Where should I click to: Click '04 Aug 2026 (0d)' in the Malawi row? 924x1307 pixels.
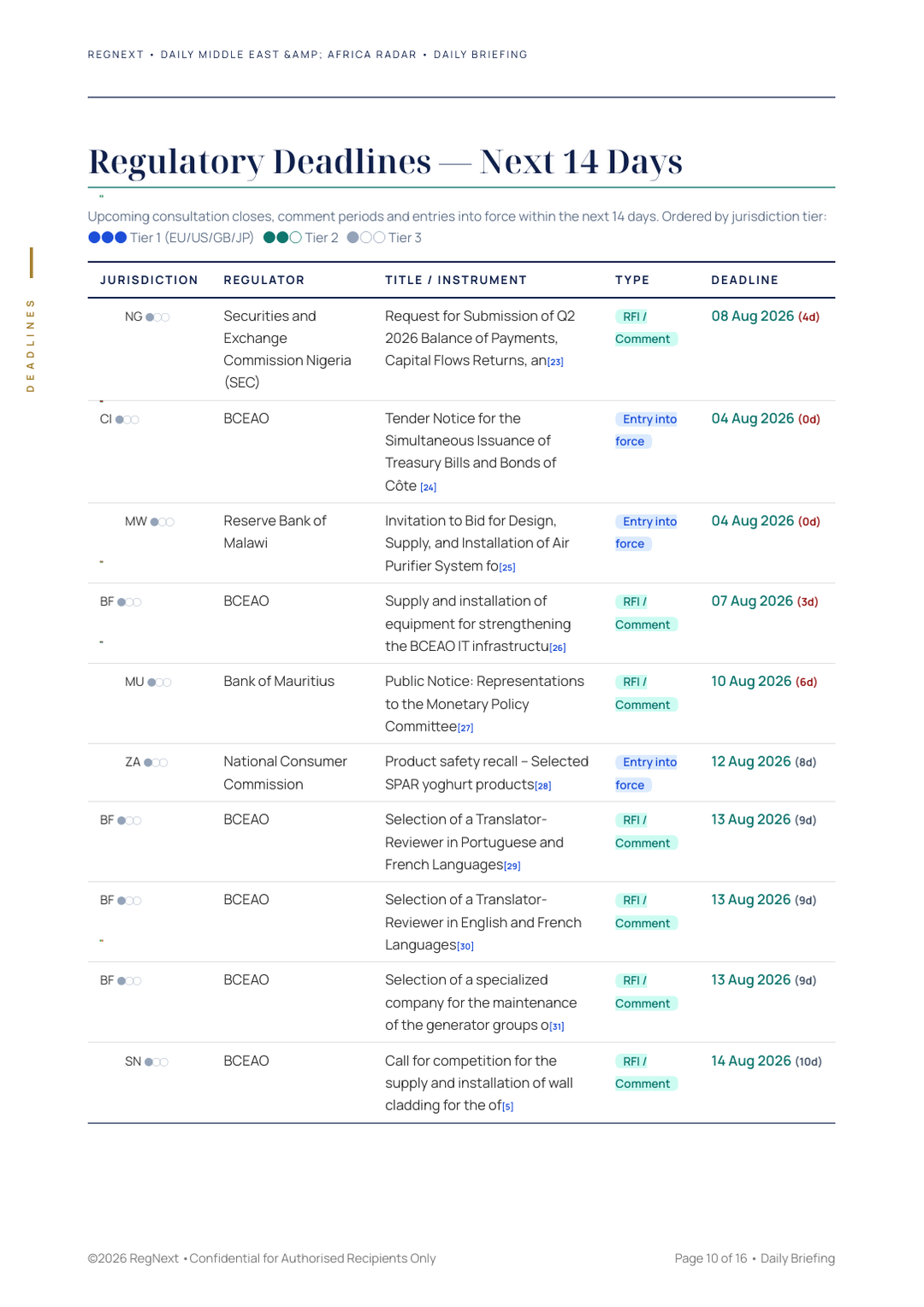tap(766, 522)
